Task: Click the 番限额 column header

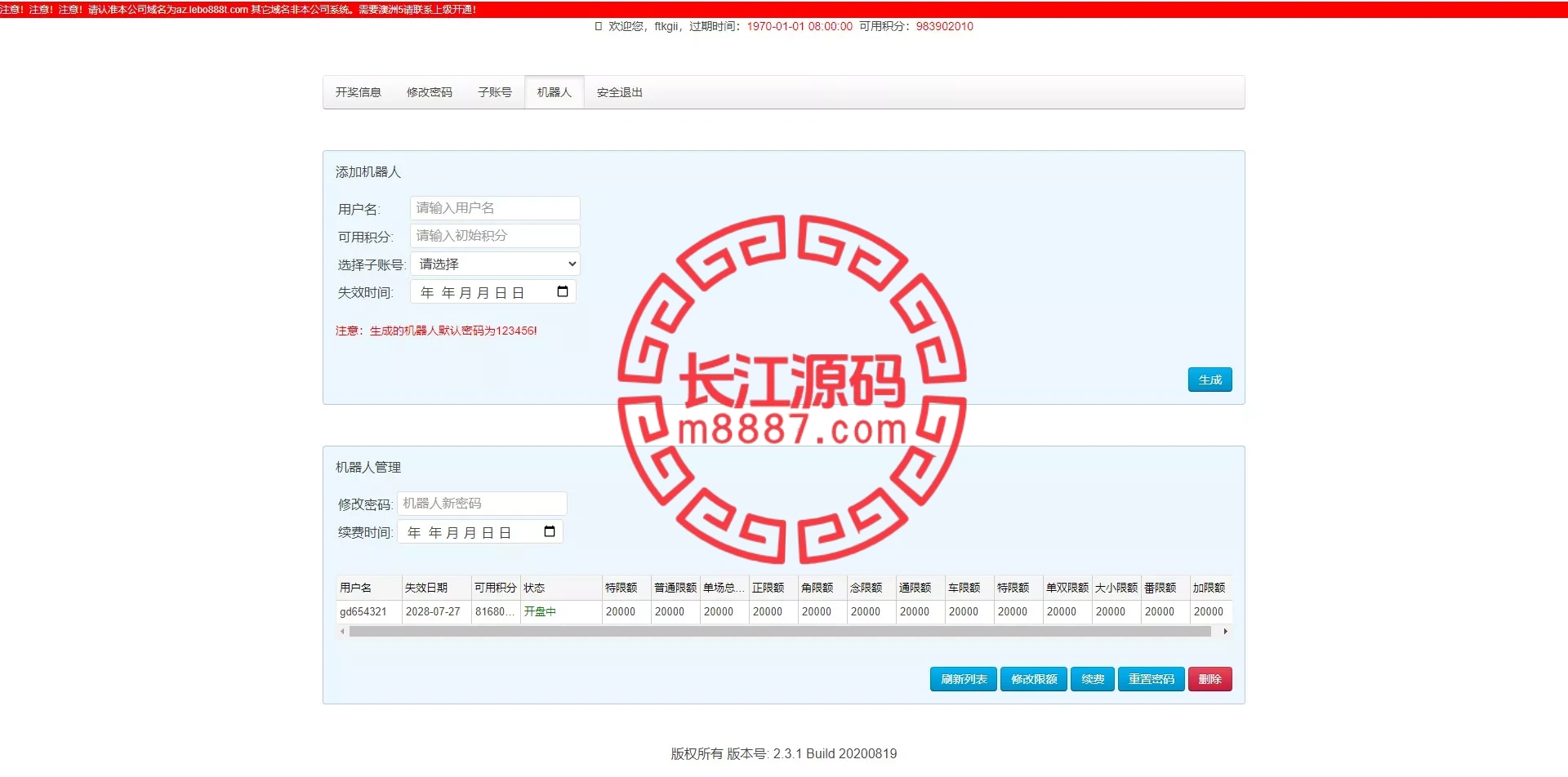Action: pyautogui.click(x=1165, y=588)
